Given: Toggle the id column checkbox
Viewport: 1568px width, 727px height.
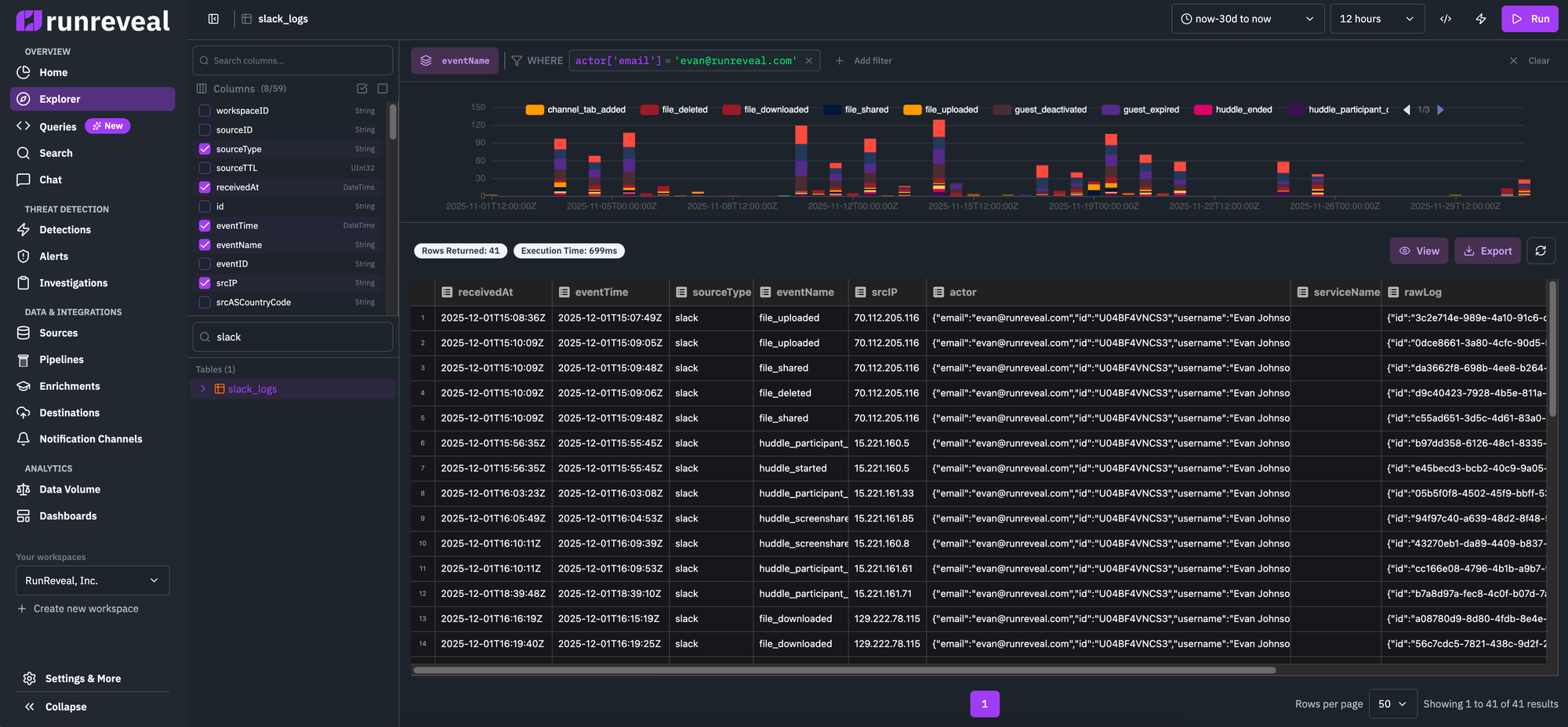Looking at the screenshot, I should 204,205.
